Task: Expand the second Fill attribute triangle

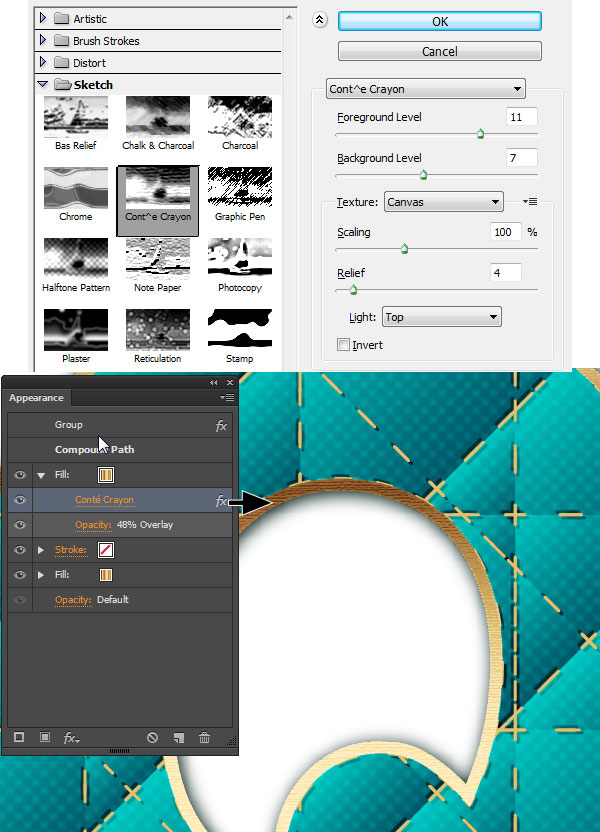Action: click(x=41, y=575)
